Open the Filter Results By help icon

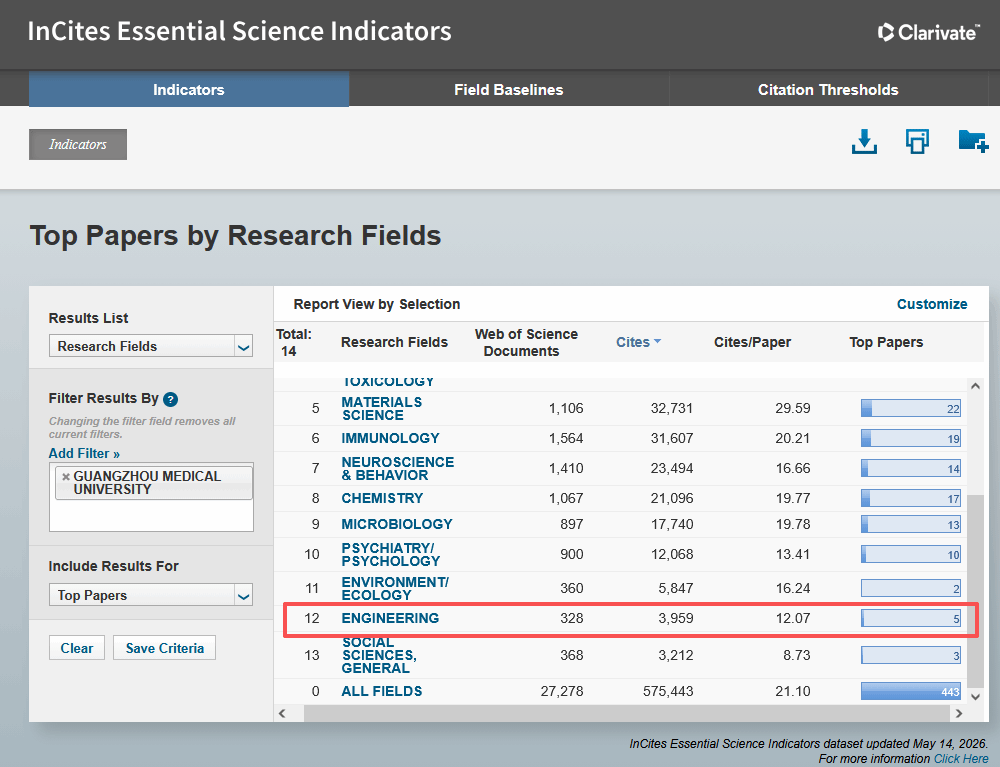(170, 399)
